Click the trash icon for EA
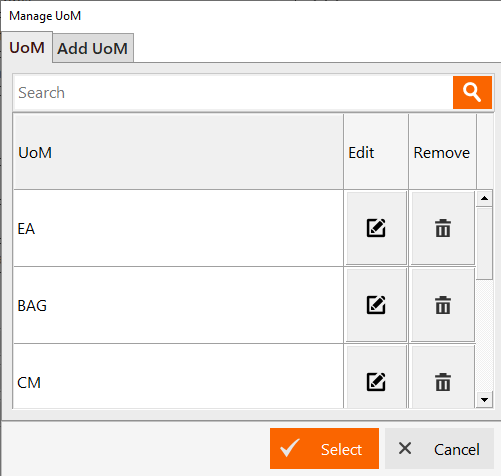 coord(443,228)
